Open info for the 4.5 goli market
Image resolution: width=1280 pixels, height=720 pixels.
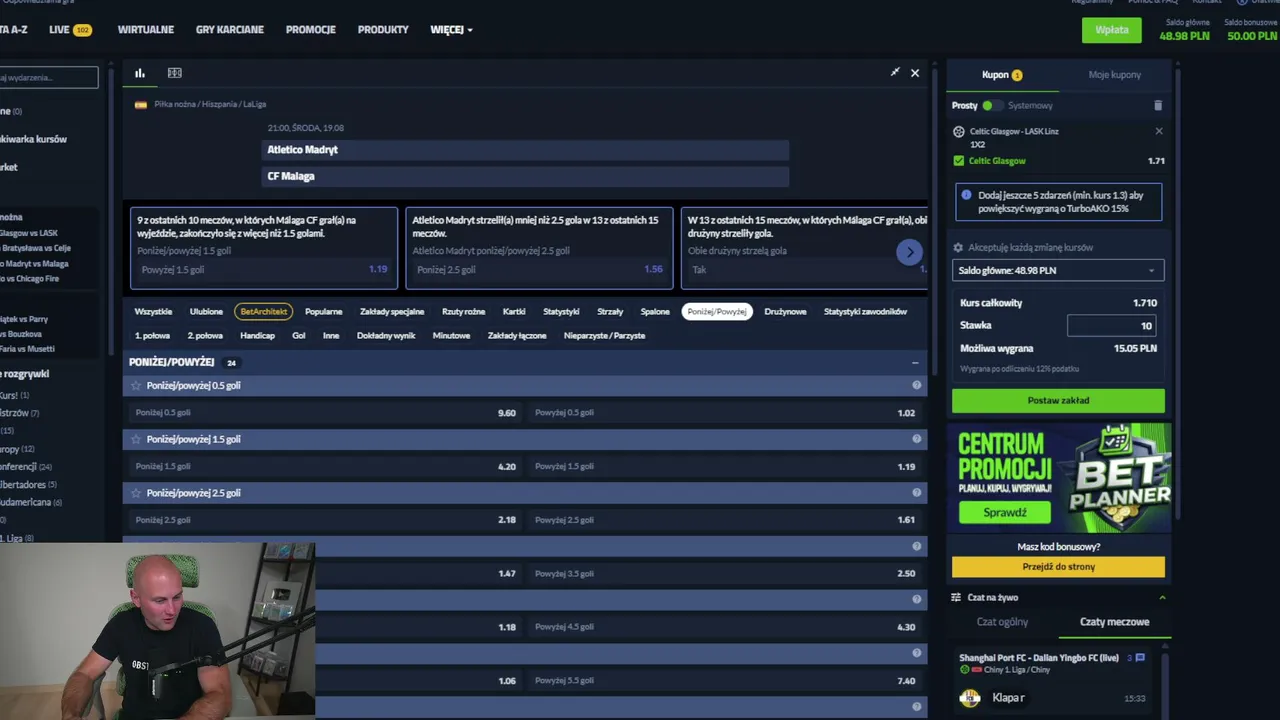(916, 599)
